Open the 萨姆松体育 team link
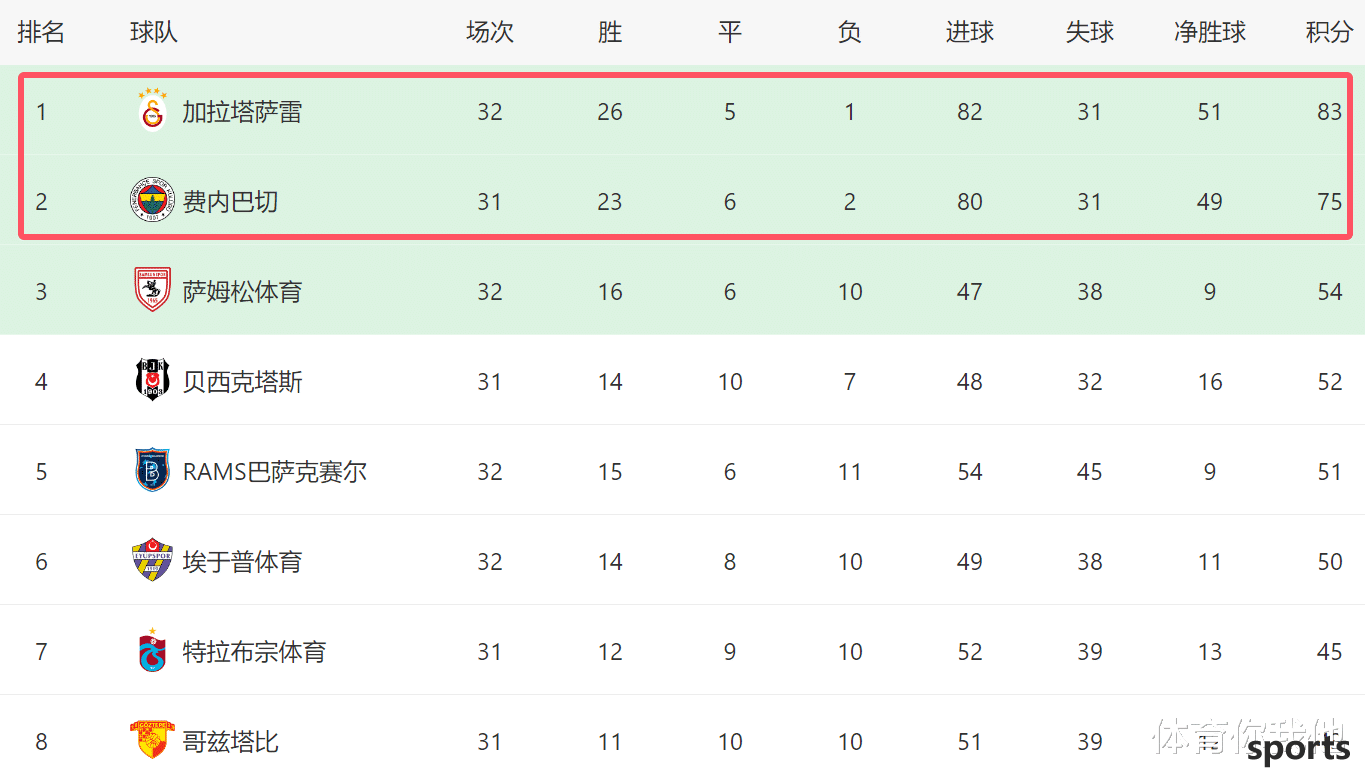This screenshot has height=780, width=1365. 242,292
